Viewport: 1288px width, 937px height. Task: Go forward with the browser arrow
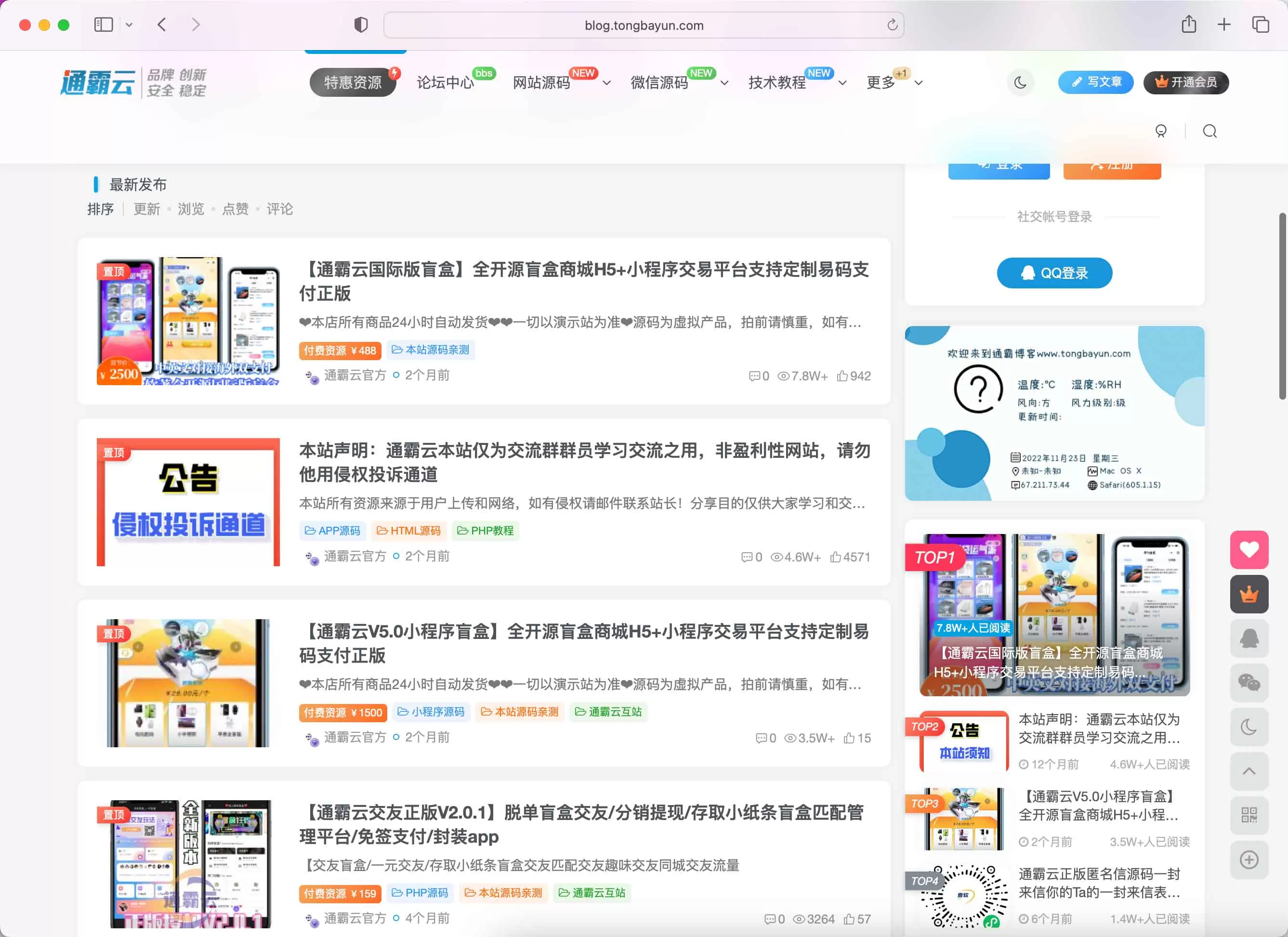tap(196, 25)
